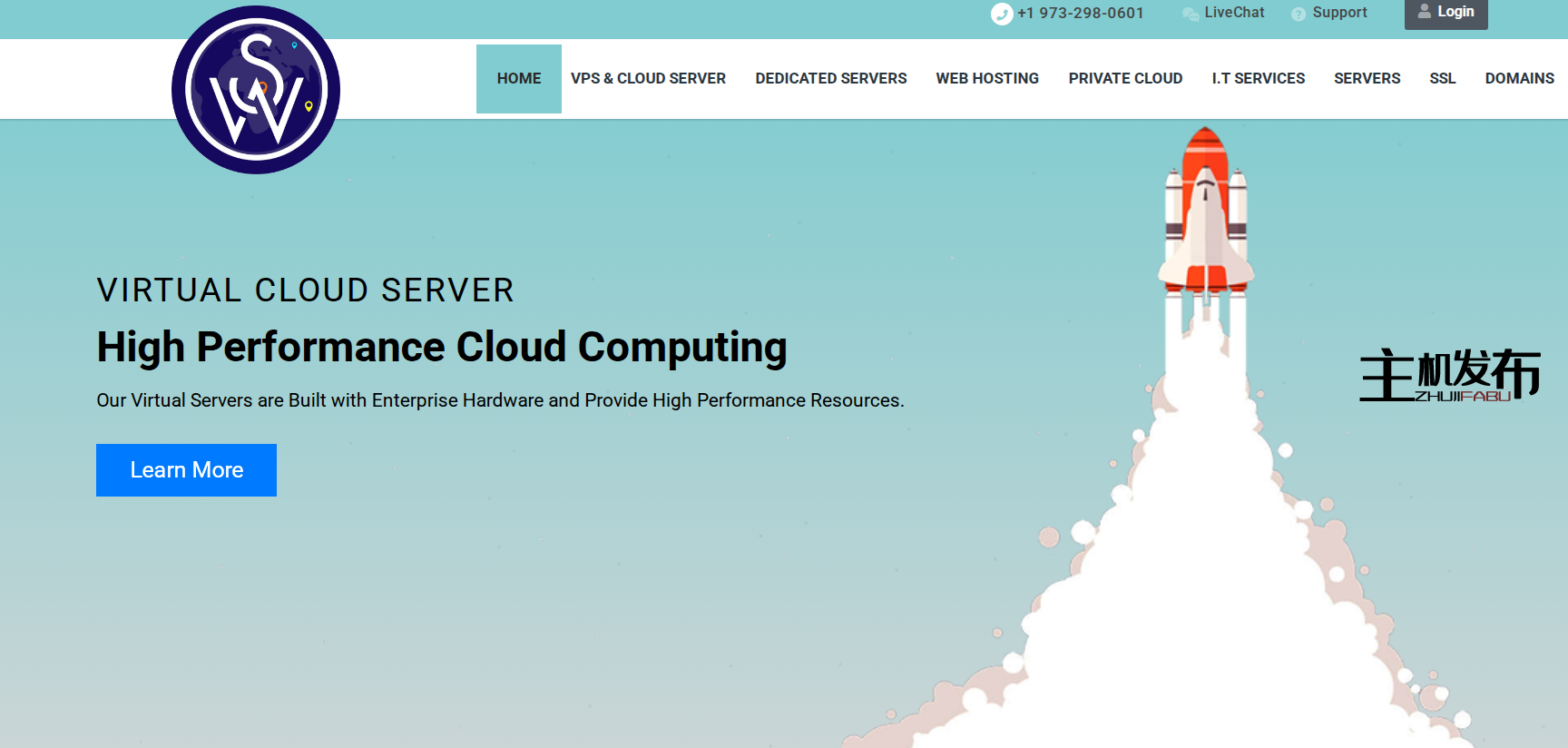The height and width of the screenshot is (748, 1568).
Task: Open the Support text link
Action: point(1339,13)
